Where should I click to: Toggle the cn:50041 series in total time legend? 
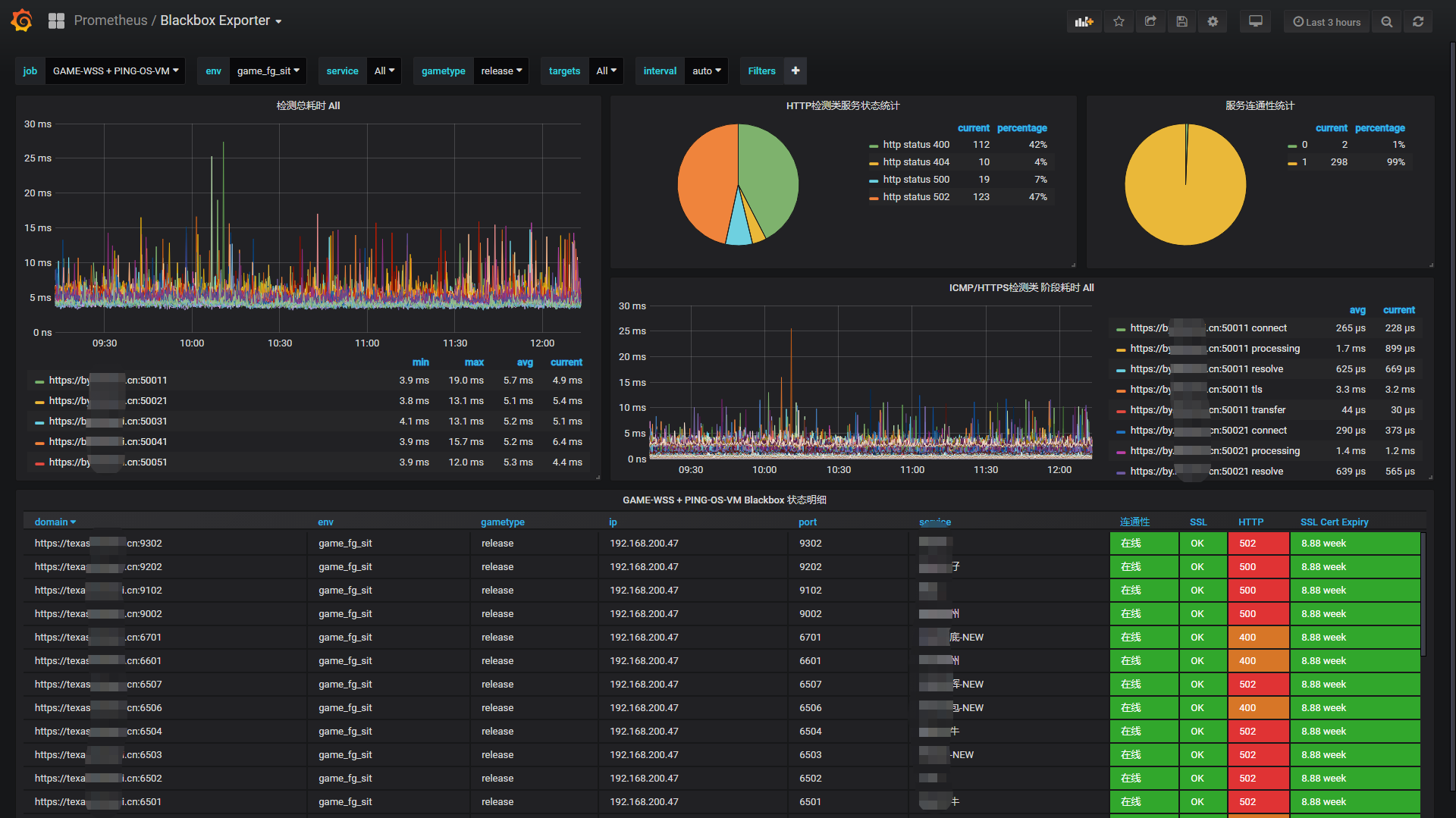108,442
